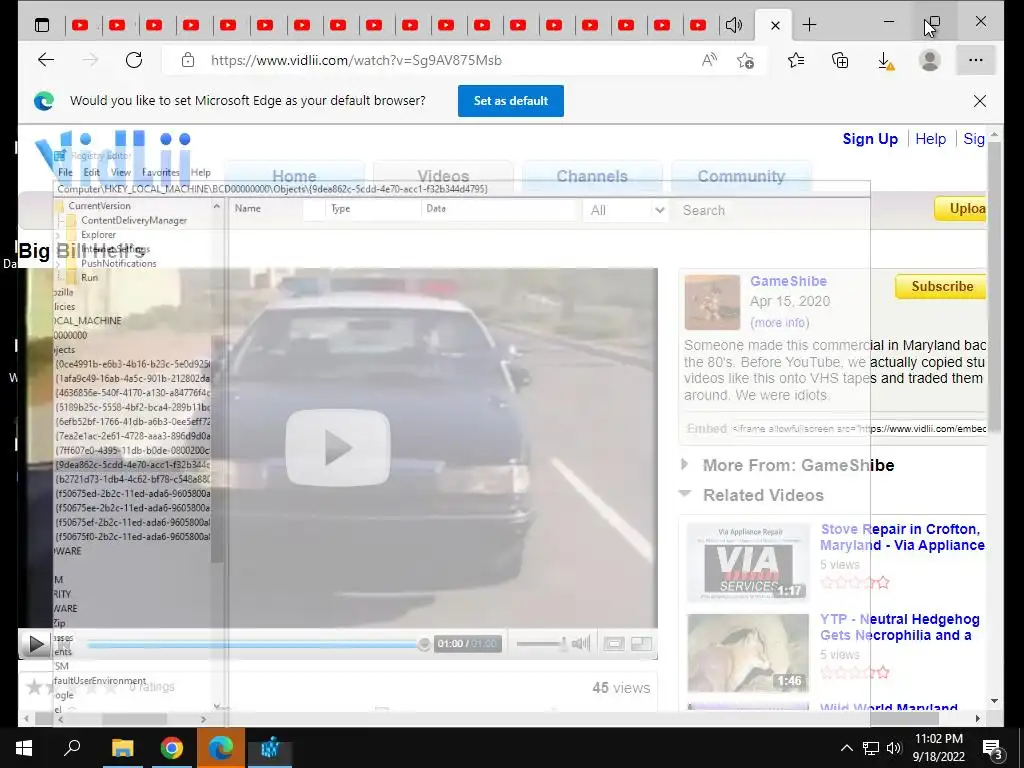Viewport: 1024px width, 768px height.
Task: Open Windows taskbar search
Action: 72,748
